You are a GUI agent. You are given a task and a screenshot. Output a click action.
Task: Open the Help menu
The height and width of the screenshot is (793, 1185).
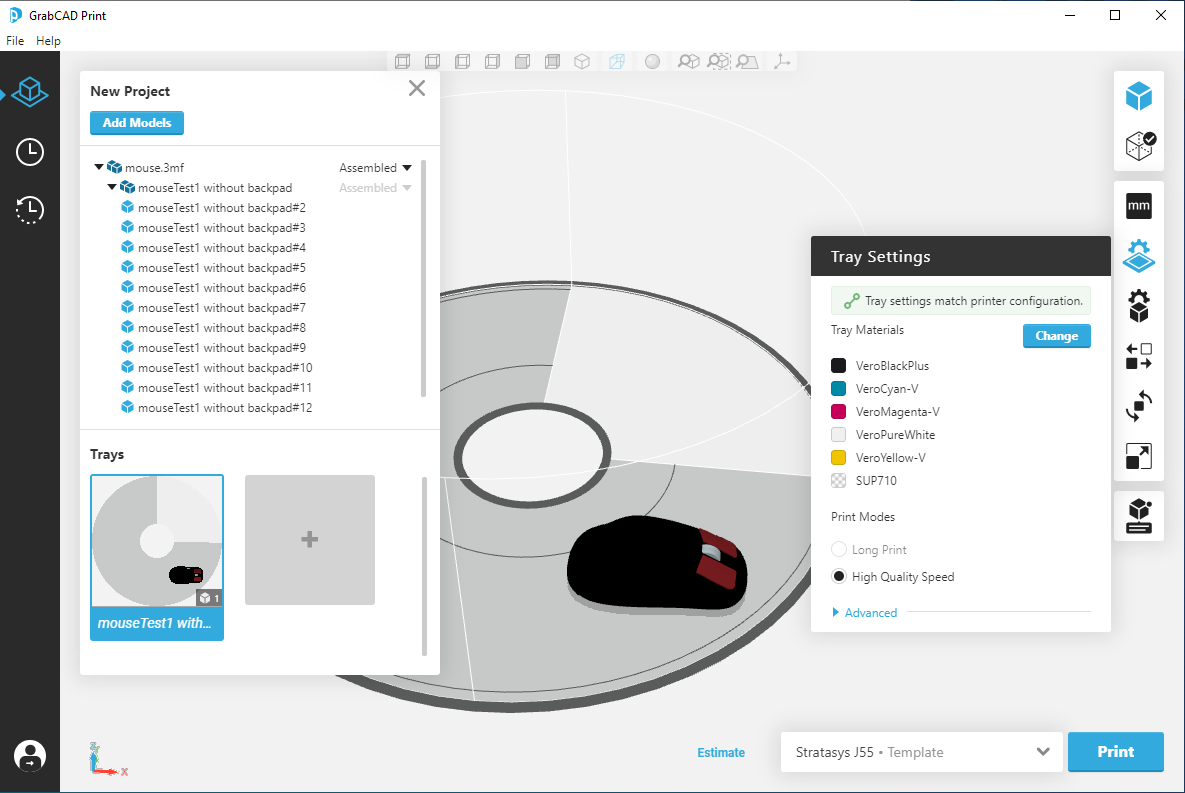click(x=48, y=41)
